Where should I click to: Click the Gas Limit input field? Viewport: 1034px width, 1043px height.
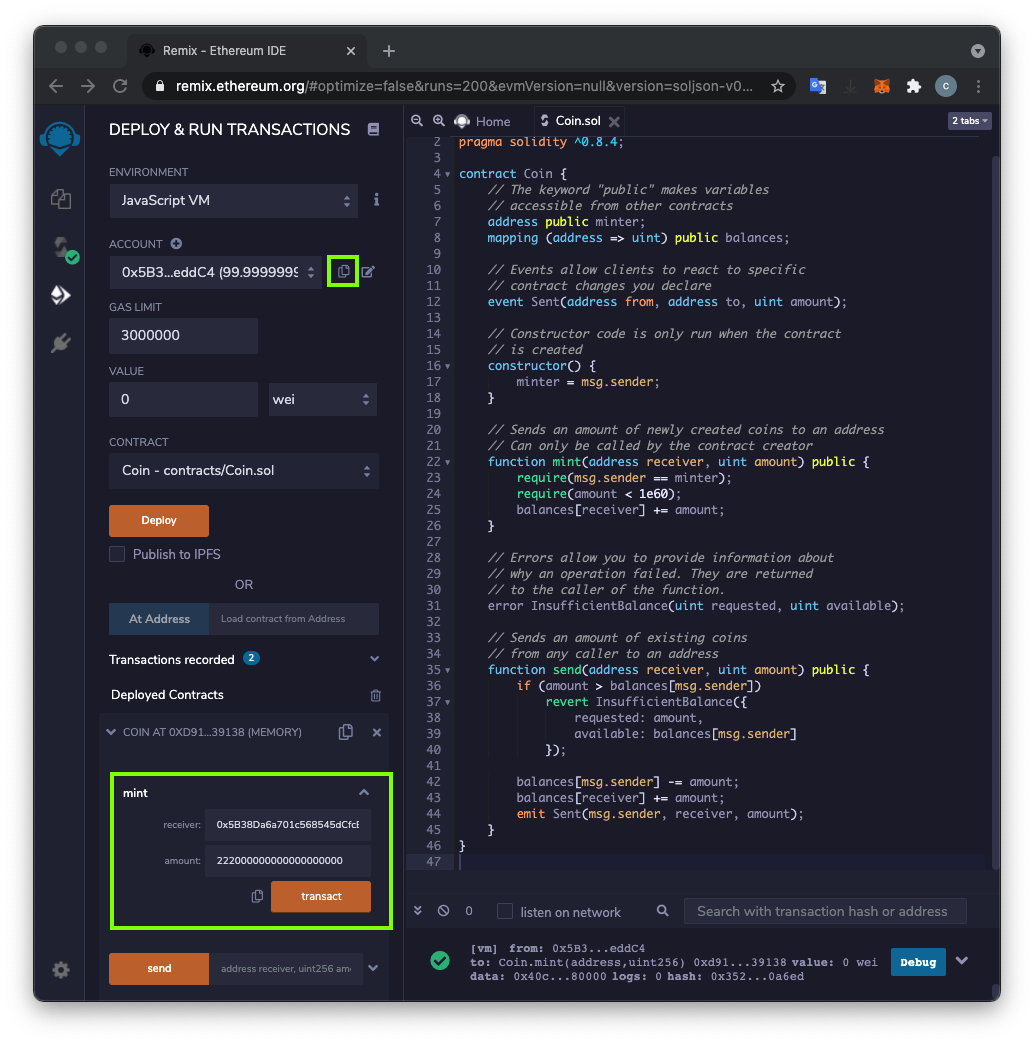pyautogui.click(x=184, y=335)
